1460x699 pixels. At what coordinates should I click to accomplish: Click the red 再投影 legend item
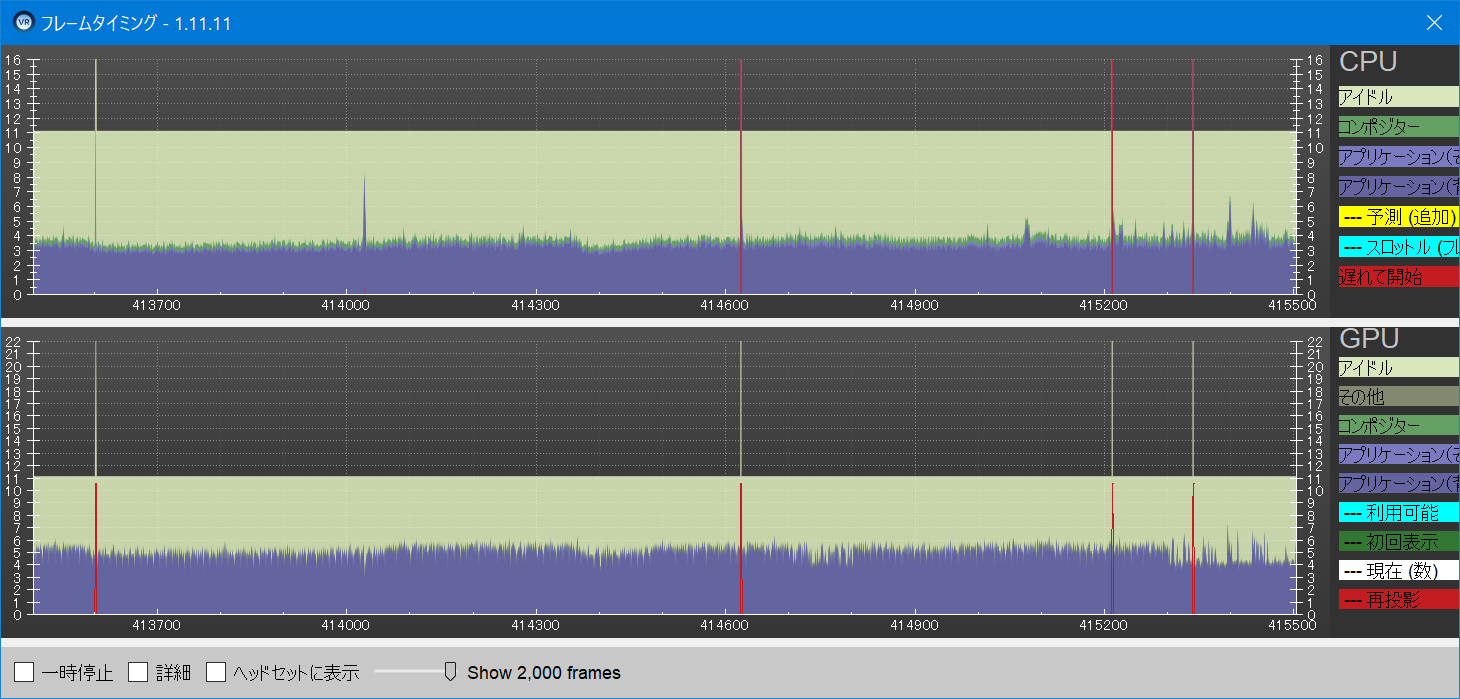tap(1398, 600)
